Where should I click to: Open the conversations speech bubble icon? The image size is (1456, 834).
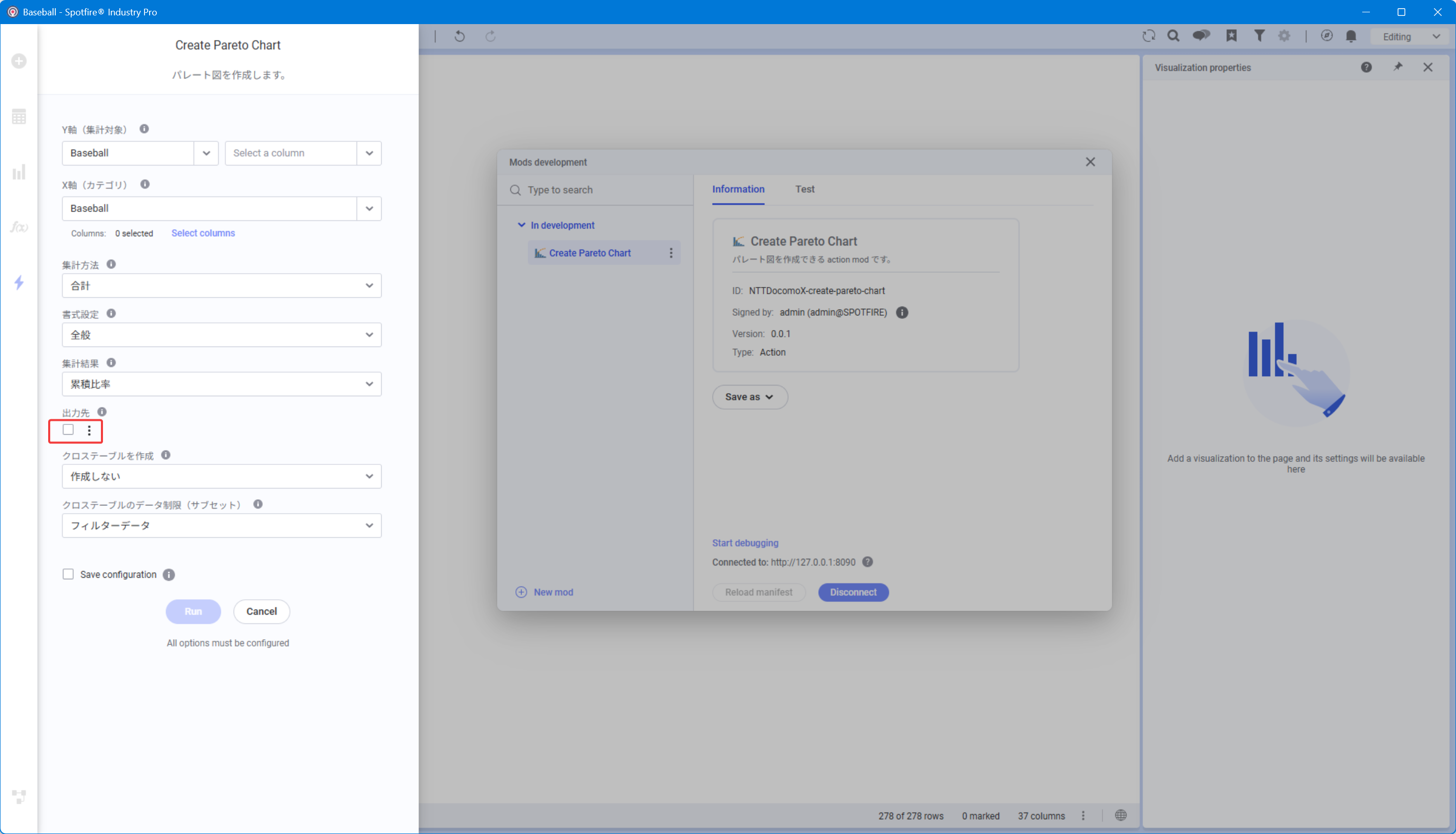point(1201,36)
